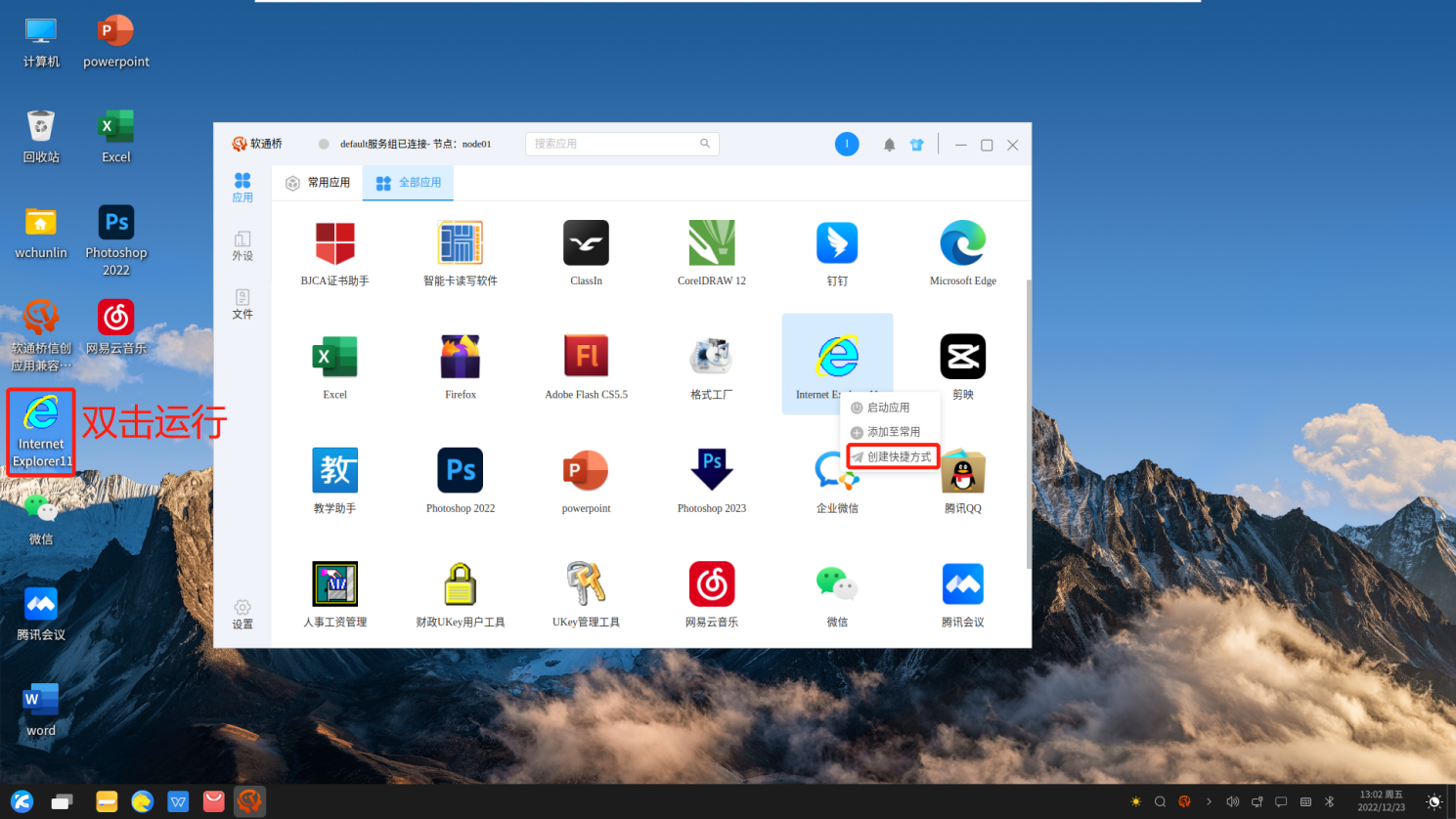Open 设置 in the sidebar
This screenshot has height=819, width=1456.
pos(243,615)
